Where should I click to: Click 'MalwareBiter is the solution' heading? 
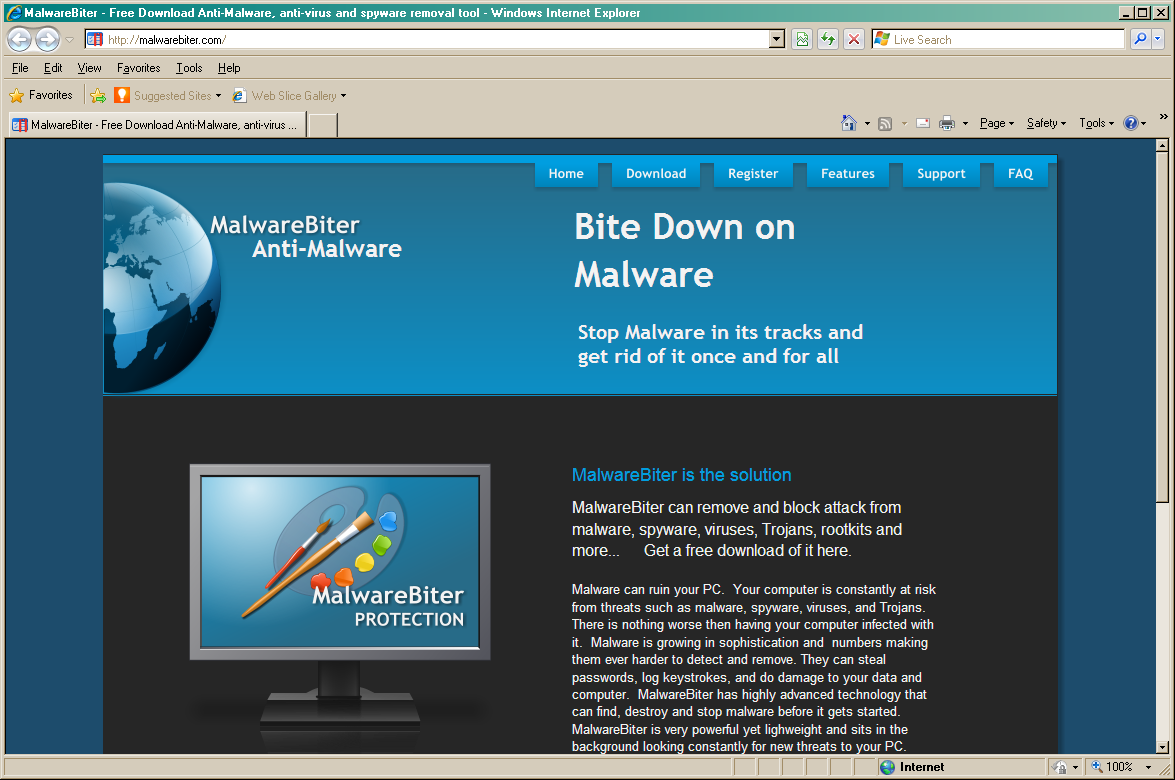(681, 475)
